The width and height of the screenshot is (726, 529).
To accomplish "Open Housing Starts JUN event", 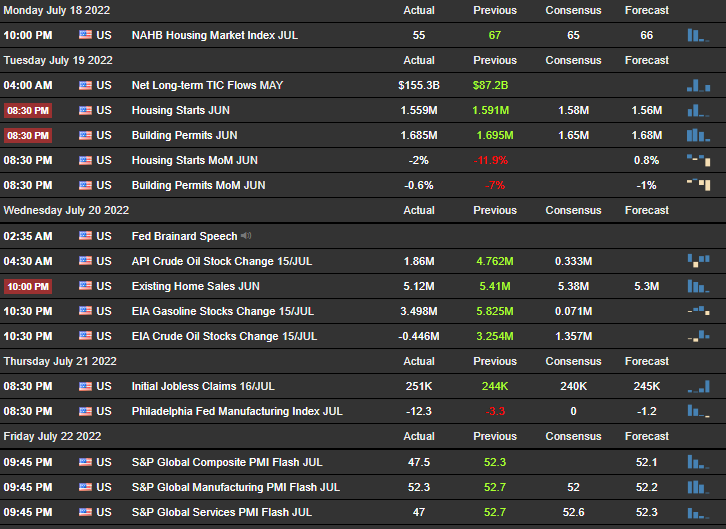I will pyautogui.click(x=181, y=110).
